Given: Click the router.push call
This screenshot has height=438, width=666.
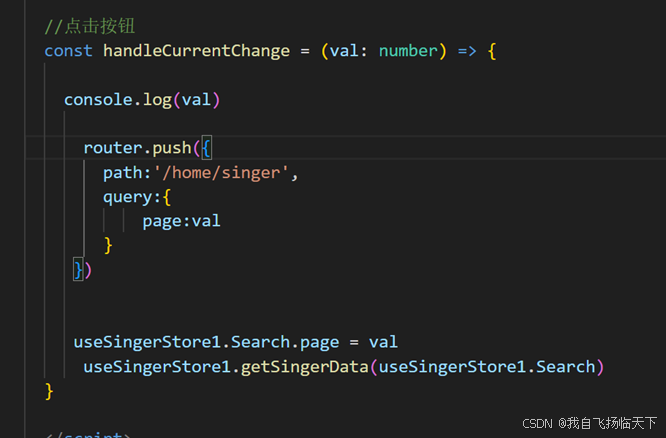Looking at the screenshot, I should (137, 148).
